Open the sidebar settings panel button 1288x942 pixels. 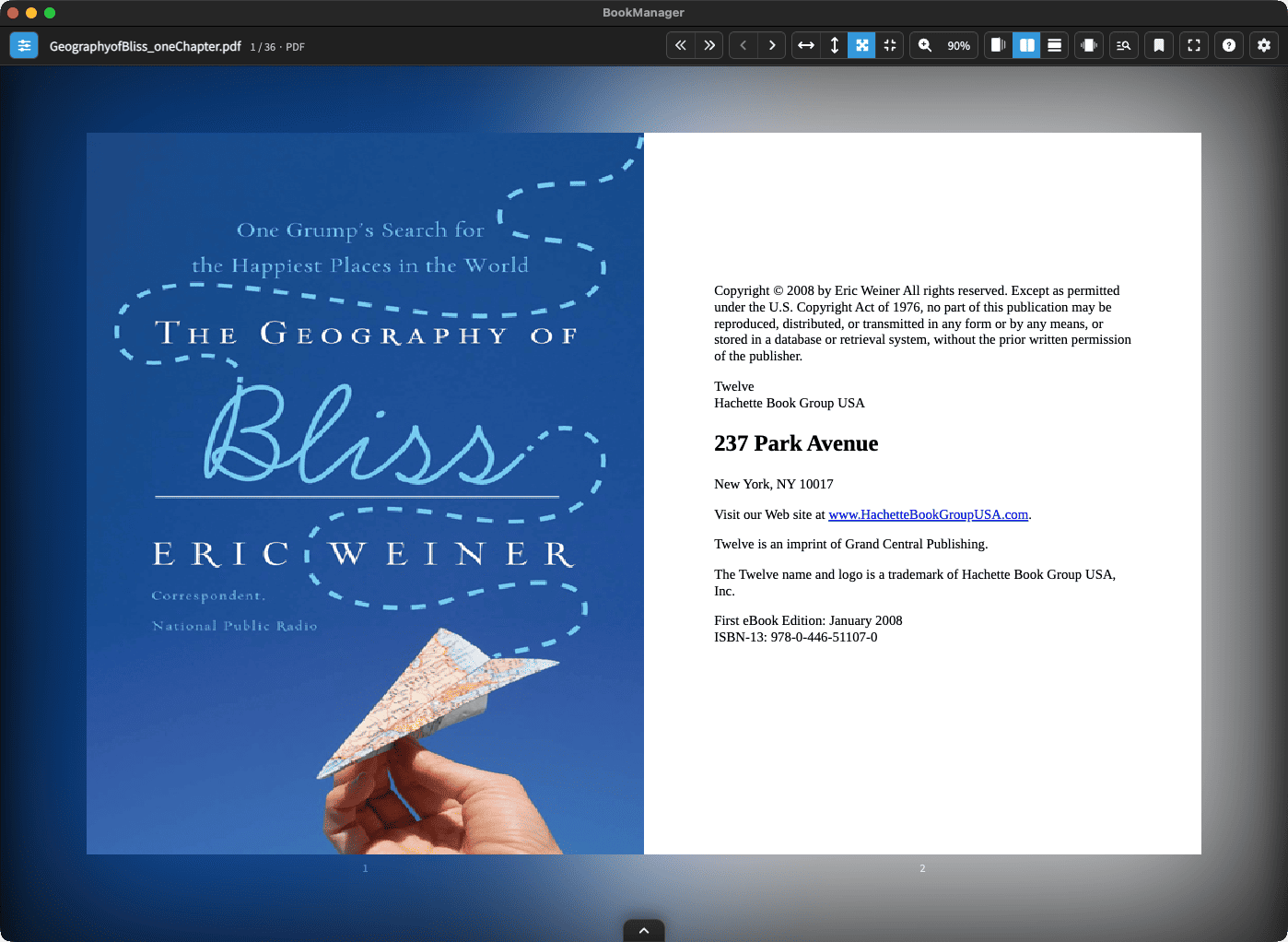click(x=24, y=45)
